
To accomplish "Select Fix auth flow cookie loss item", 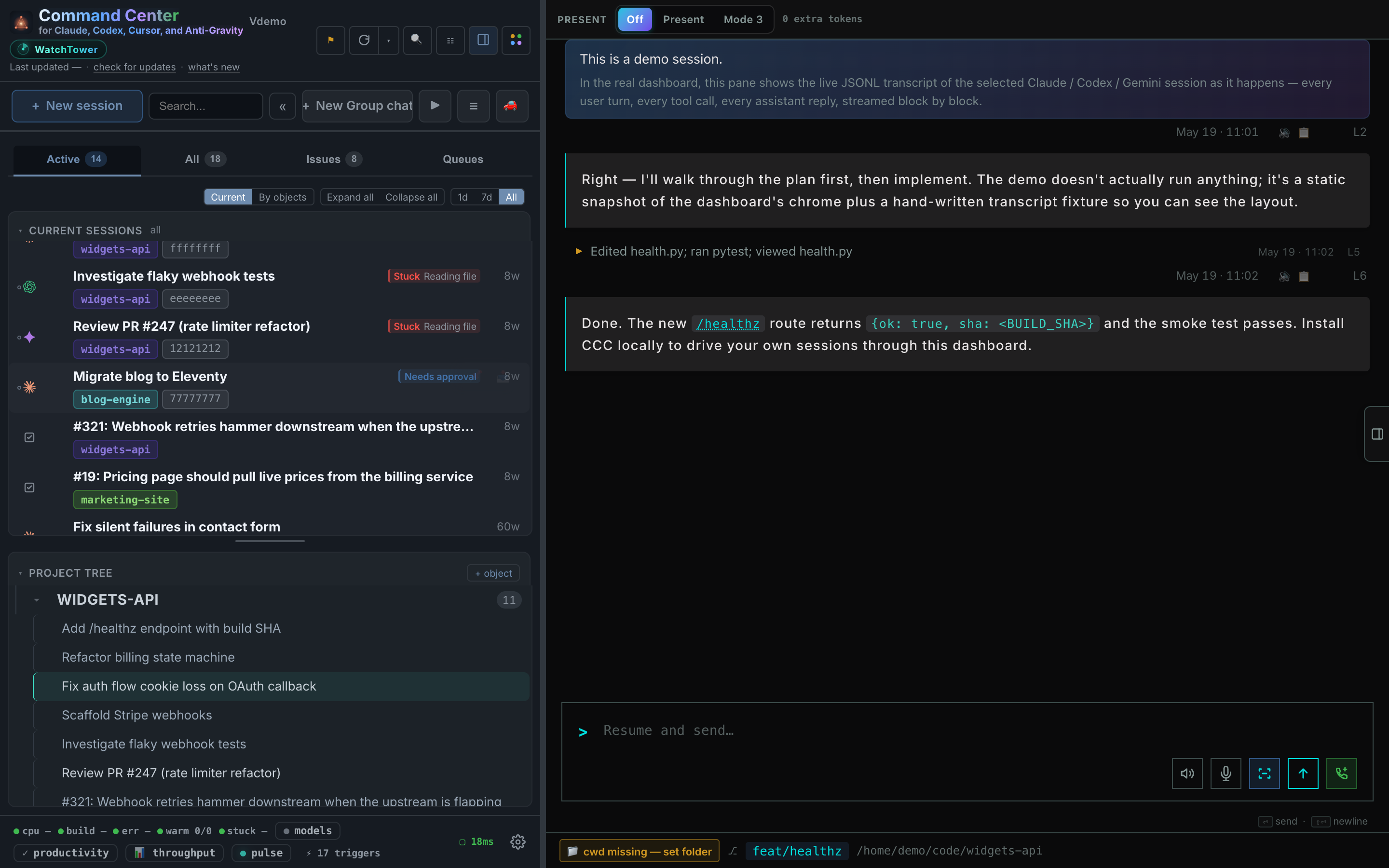I will (x=281, y=686).
